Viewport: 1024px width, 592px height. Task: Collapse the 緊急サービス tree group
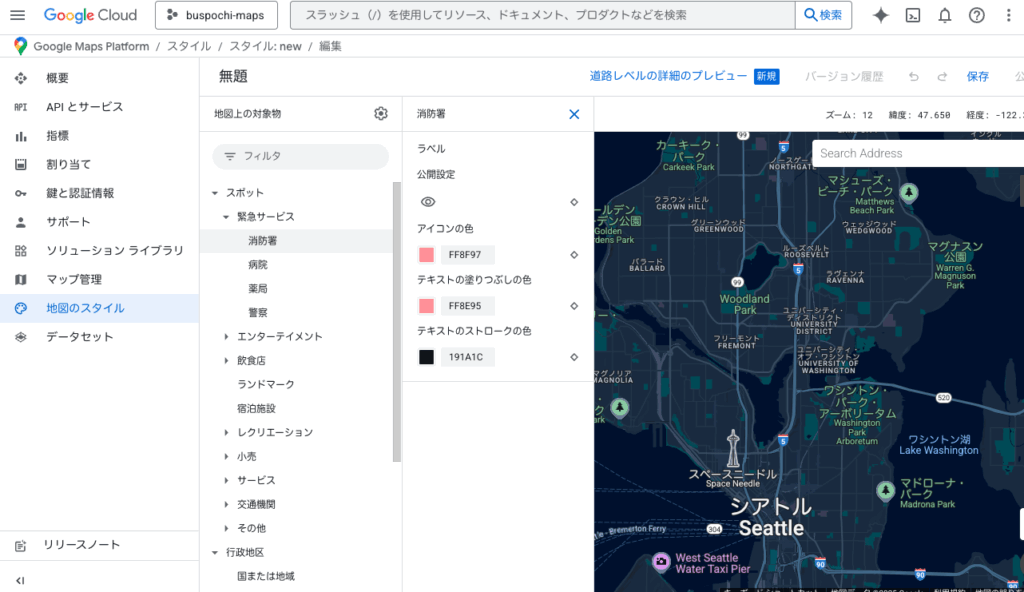[227, 217]
